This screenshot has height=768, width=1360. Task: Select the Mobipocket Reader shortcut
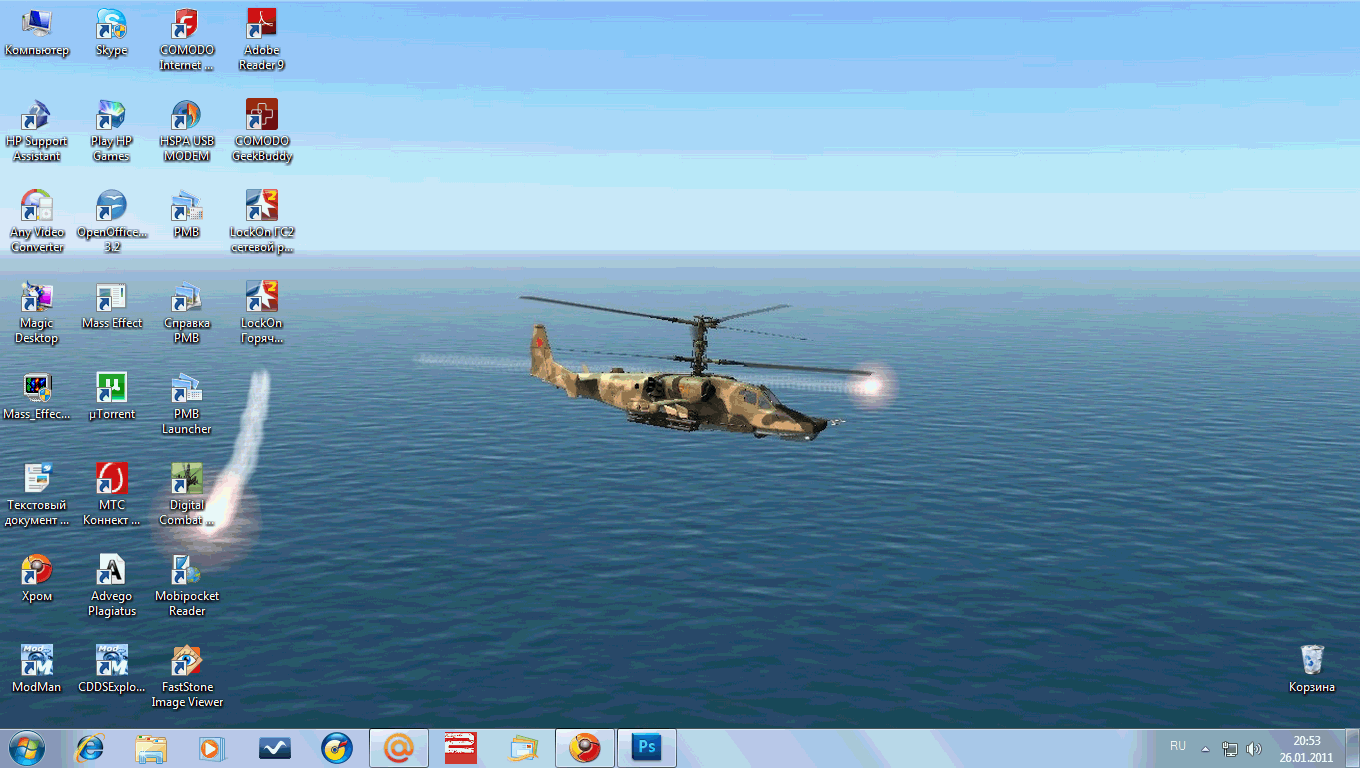187,586
